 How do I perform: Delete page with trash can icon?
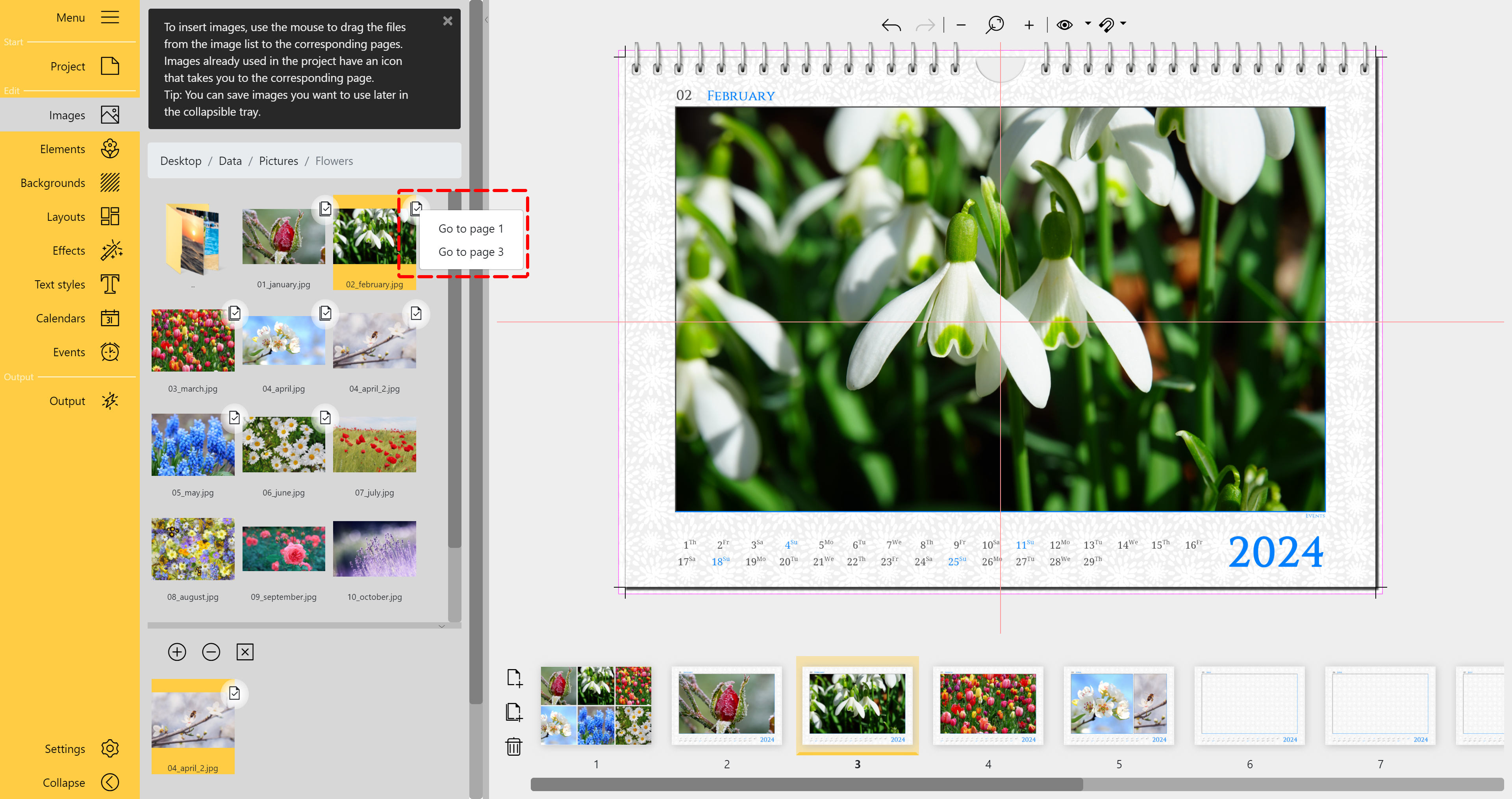tap(513, 746)
